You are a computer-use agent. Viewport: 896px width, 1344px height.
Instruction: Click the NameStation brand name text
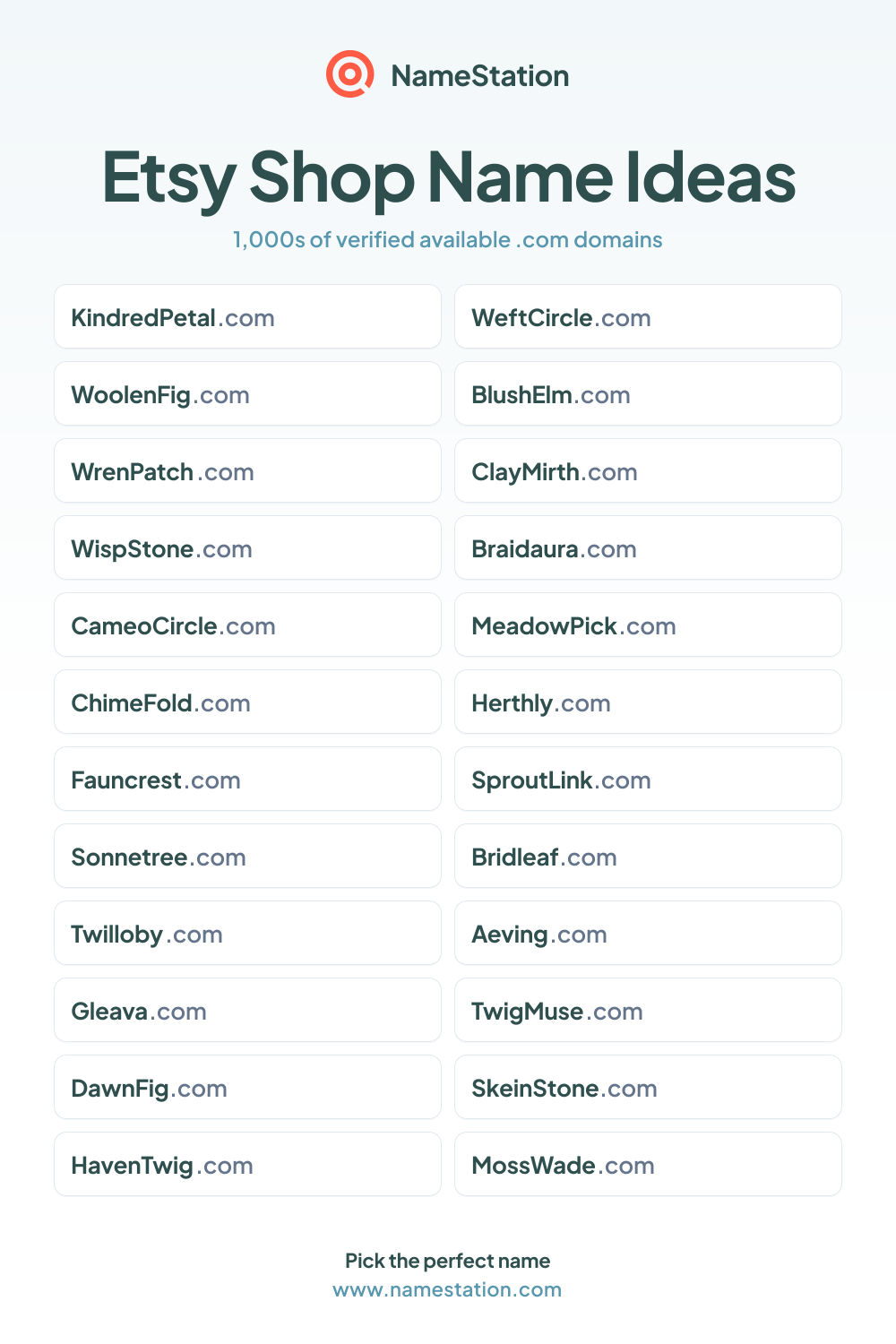(x=480, y=76)
